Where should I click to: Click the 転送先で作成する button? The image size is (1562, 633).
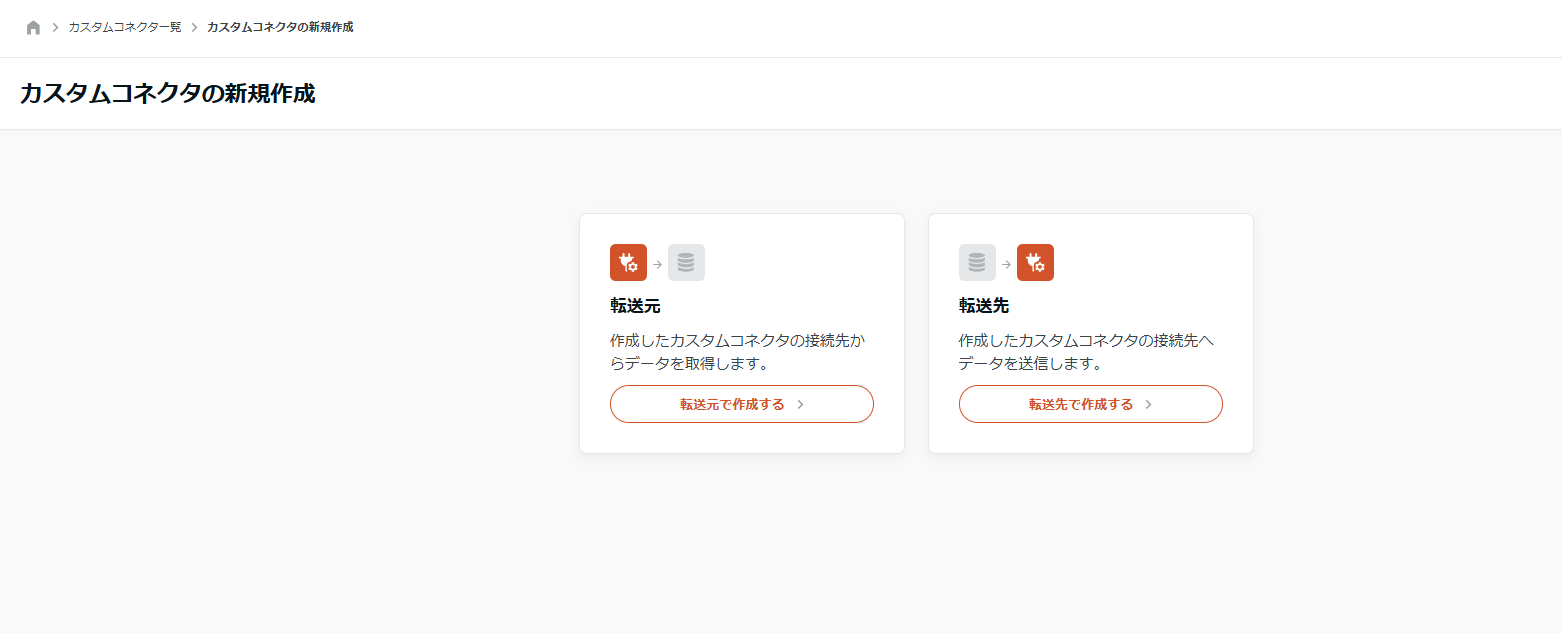pyautogui.click(x=1091, y=404)
